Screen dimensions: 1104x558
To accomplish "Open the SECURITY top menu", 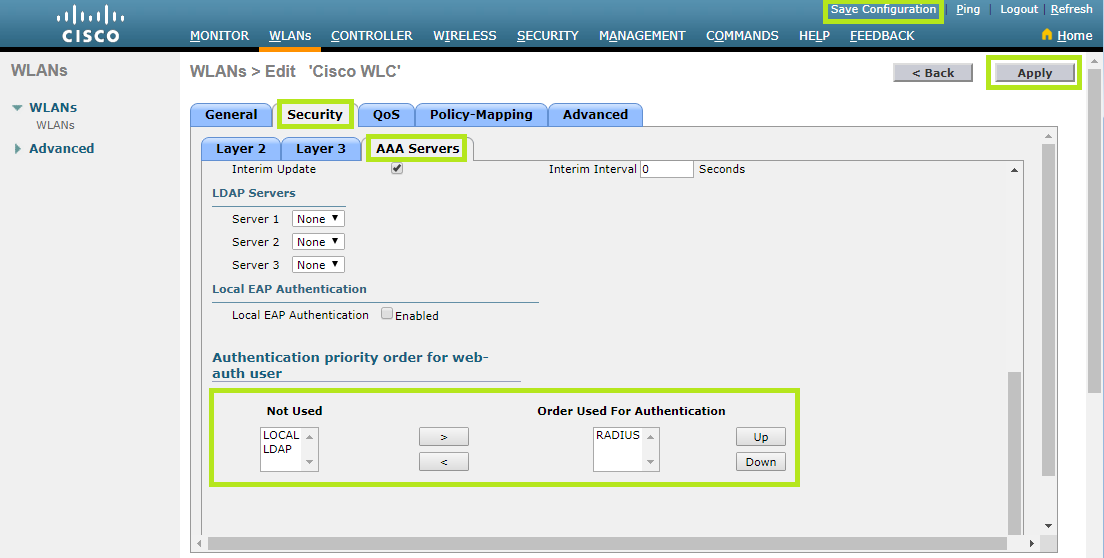I will pyautogui.click(x=547, y=36).
